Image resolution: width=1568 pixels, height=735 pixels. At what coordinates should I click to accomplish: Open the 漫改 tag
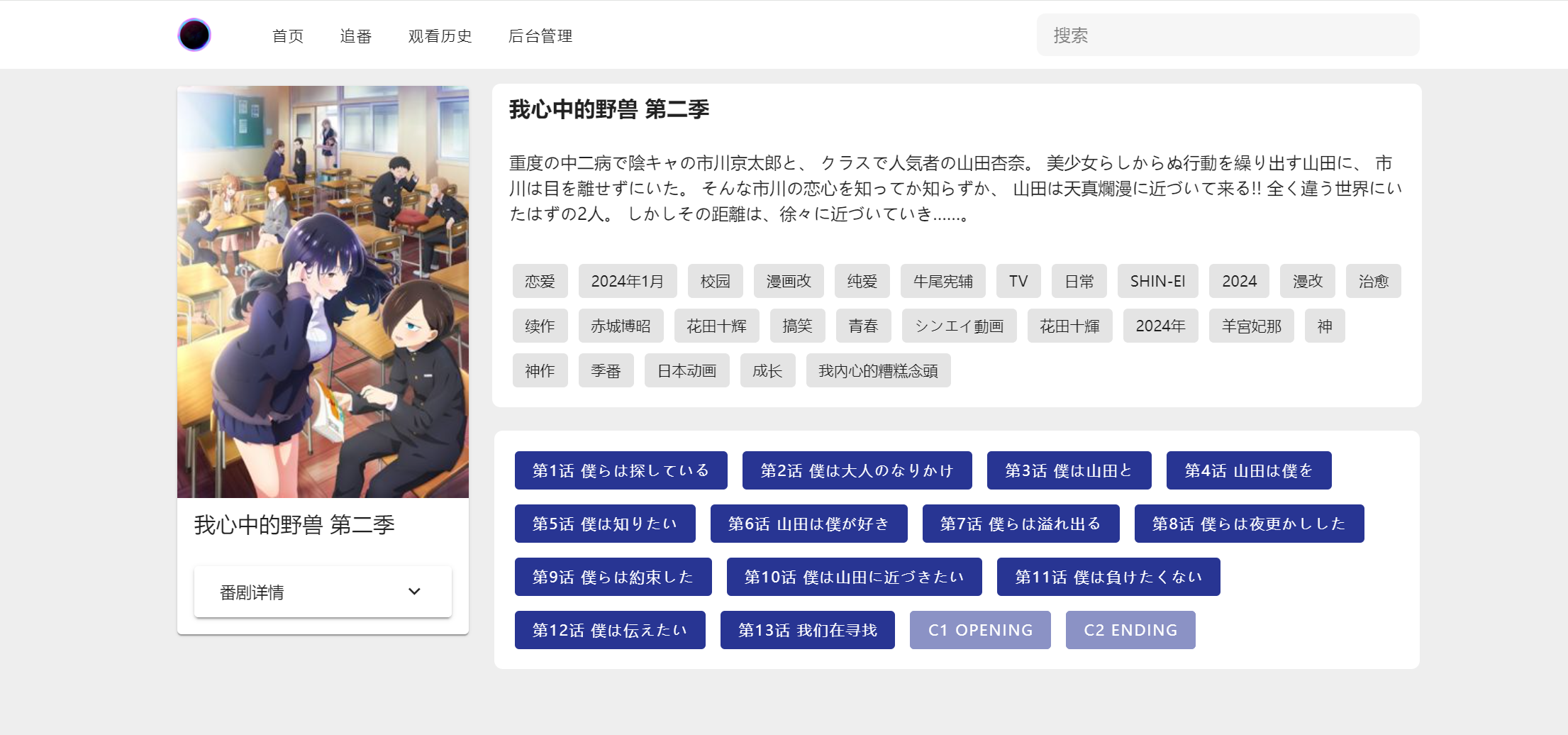1308,281
